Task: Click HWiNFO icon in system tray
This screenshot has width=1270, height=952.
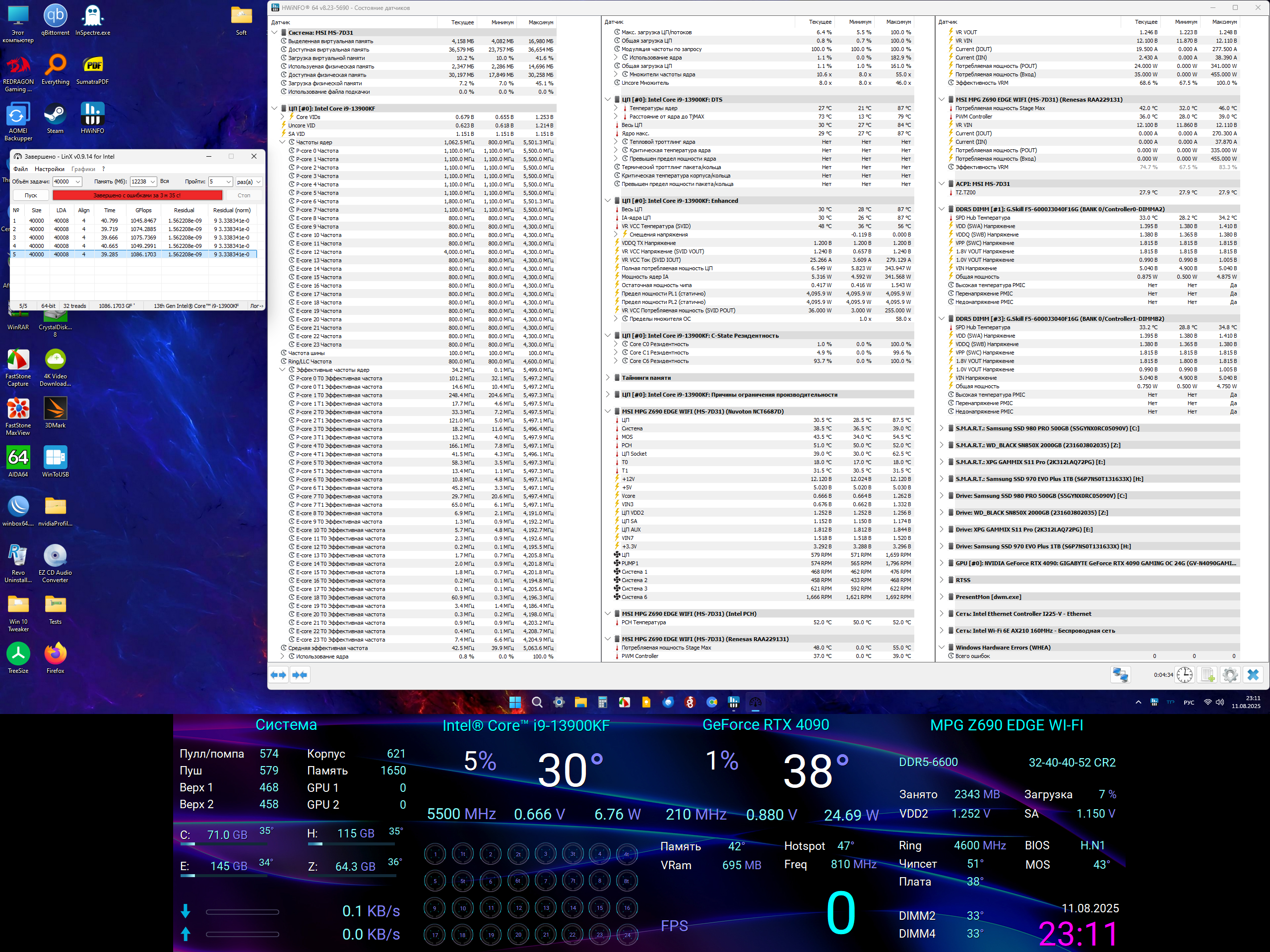Action: 1154,703
